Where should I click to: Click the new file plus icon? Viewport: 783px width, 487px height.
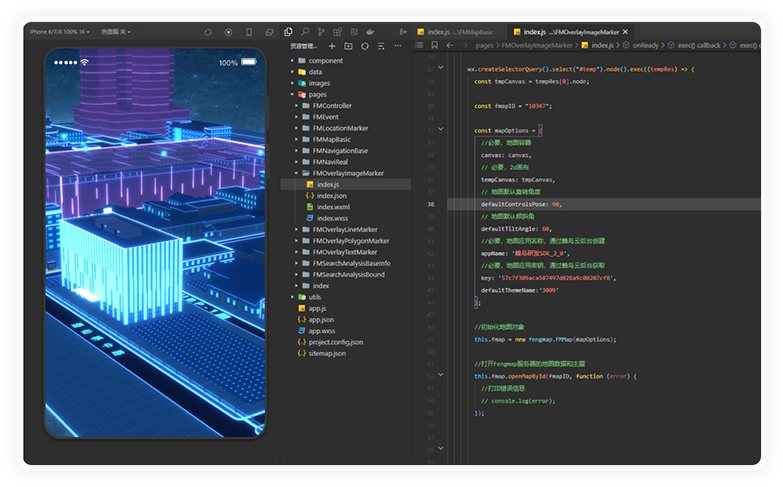tap(332, 46)
